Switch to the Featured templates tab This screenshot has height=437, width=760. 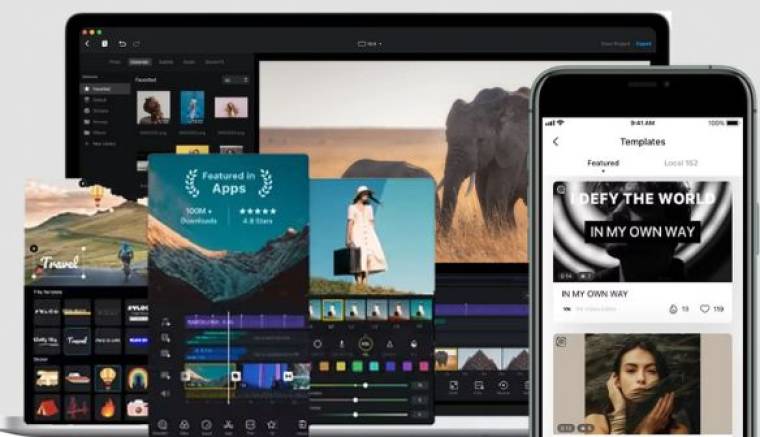tap(603, 163)
